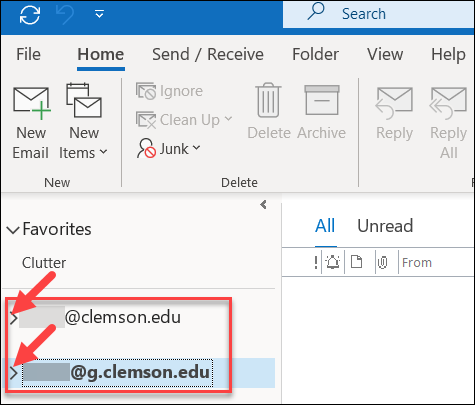Open the Junk dropdown menu
The width and height of the screenshot is (475, 405).
click(169, 149)
